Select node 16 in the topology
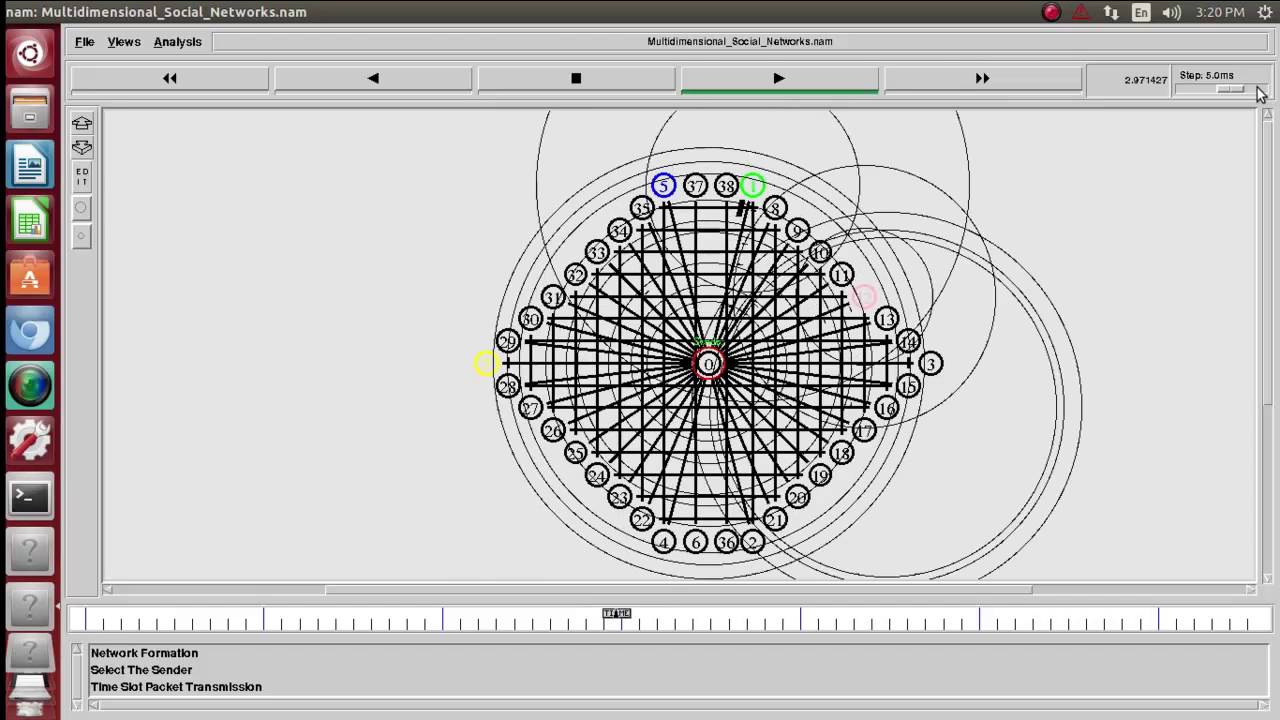 (x=886, y=407)
